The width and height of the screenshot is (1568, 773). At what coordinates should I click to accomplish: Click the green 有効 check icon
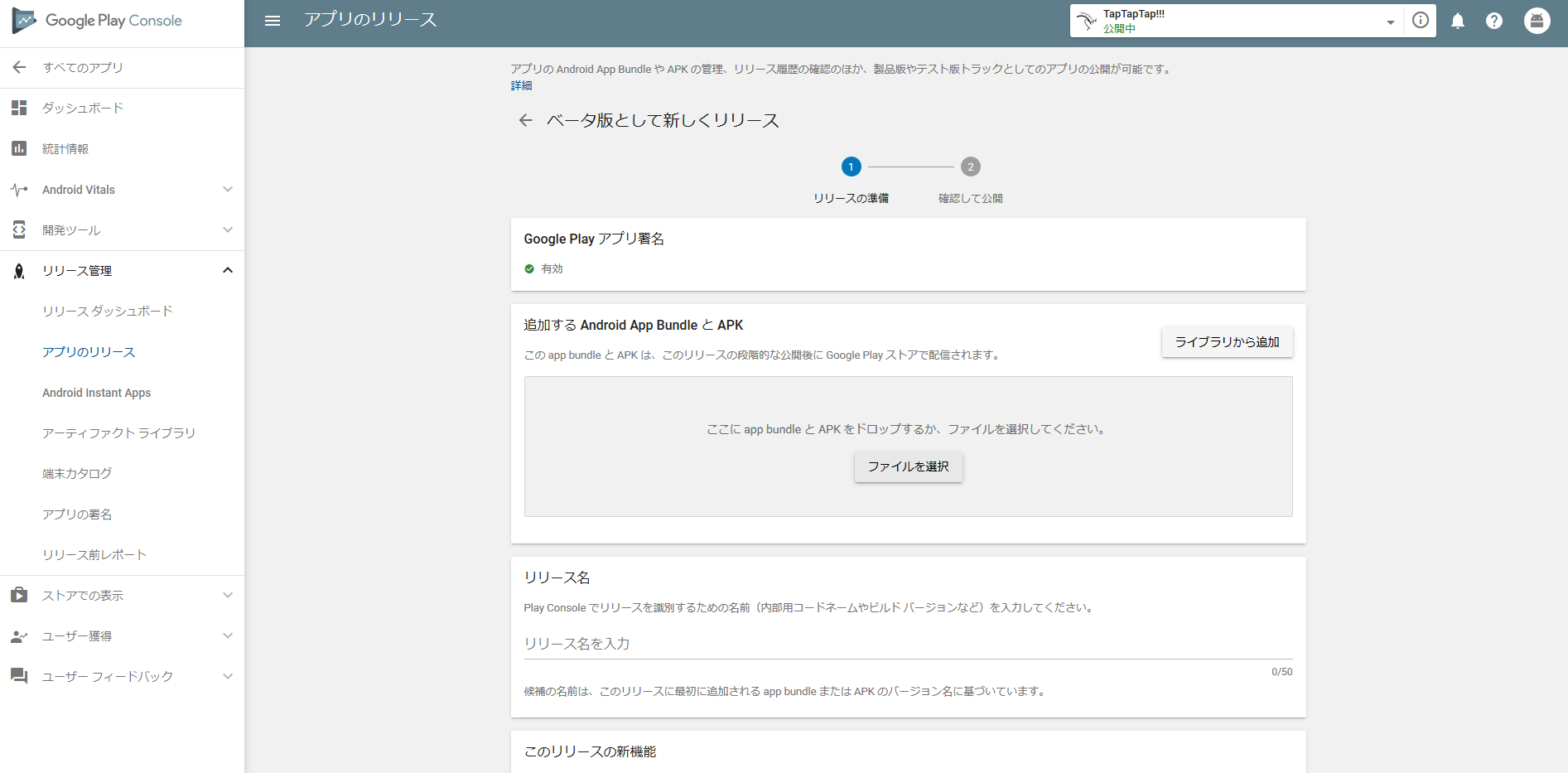click(x=529, y=268)
